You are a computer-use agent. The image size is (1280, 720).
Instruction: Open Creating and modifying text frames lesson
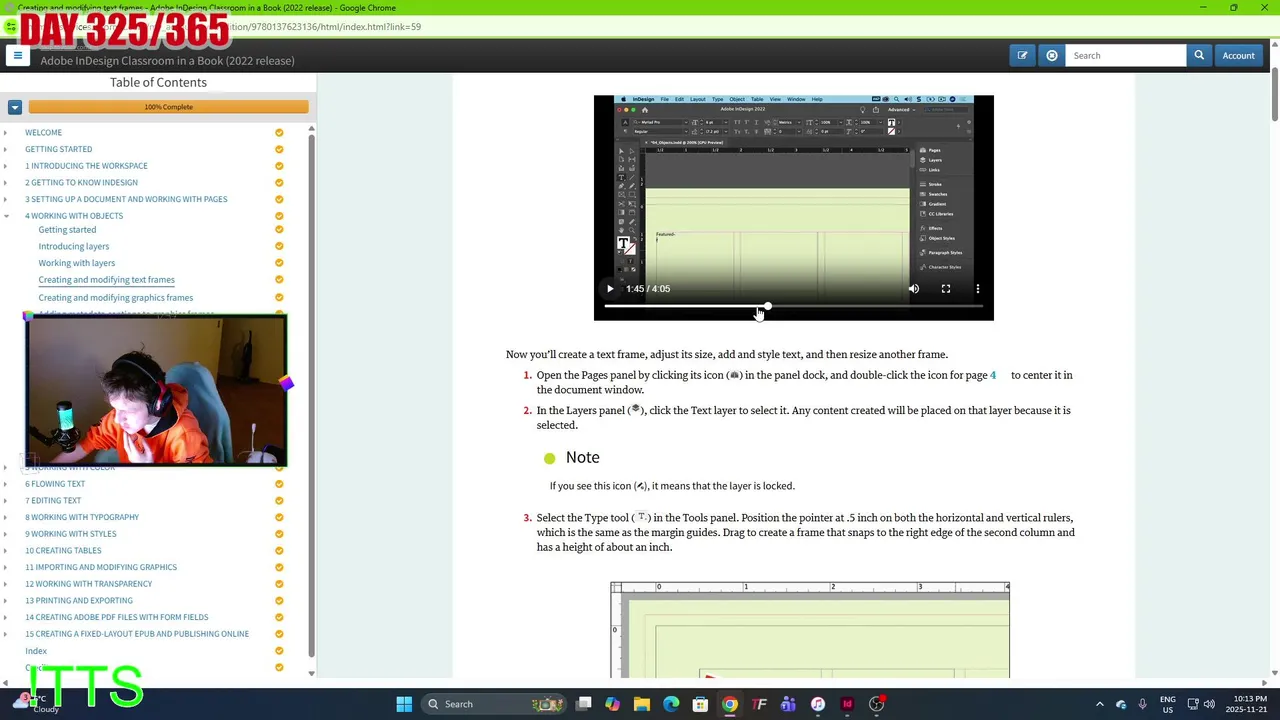point(106,280)
